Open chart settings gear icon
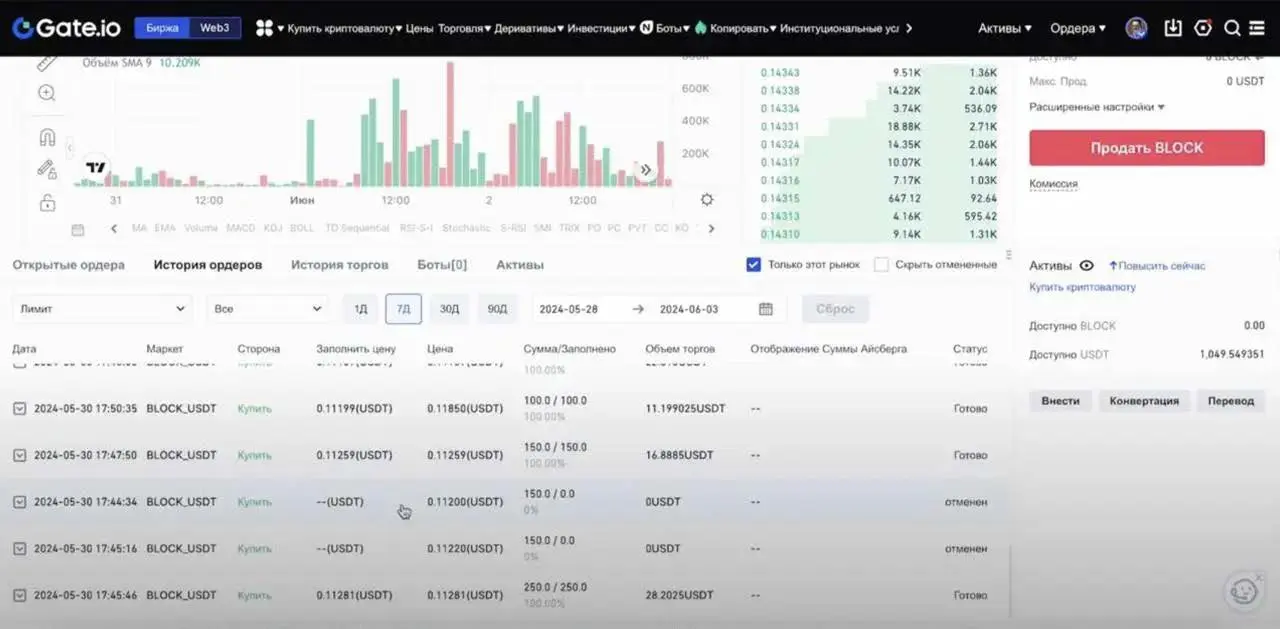 click(707, 199)
